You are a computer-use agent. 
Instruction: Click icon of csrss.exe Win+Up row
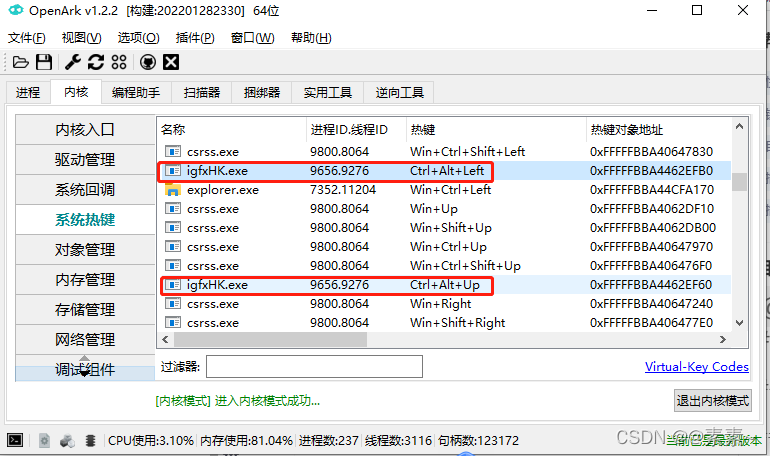172,209
